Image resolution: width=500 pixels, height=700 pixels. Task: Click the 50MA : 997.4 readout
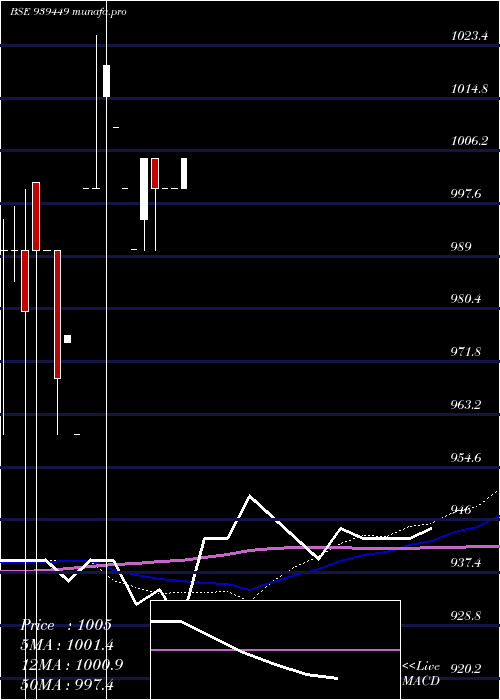pos(67,684)
